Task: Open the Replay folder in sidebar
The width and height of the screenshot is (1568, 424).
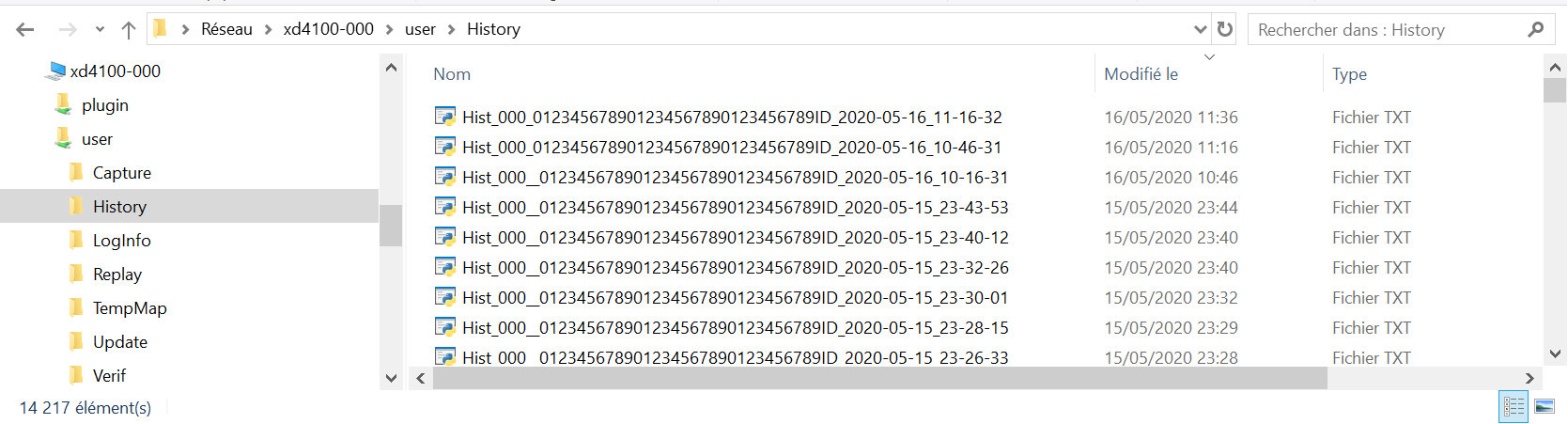Action: pos(116,275)
